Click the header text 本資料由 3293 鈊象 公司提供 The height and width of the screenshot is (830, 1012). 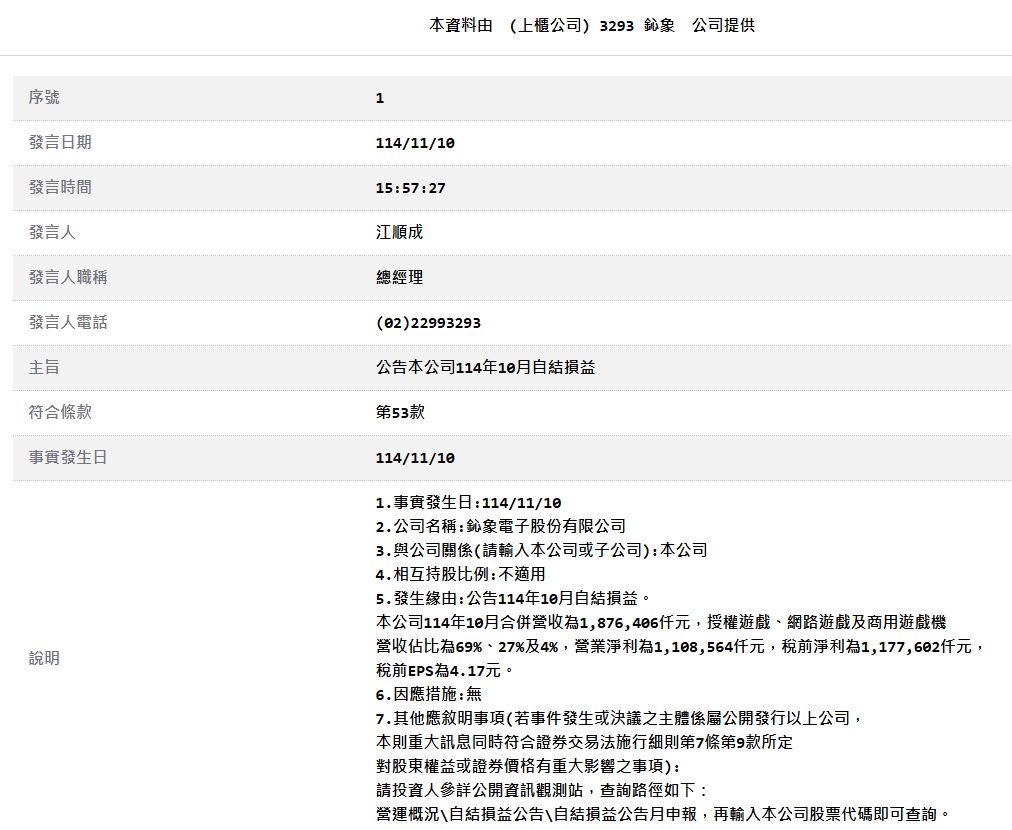tap(592, 25)
